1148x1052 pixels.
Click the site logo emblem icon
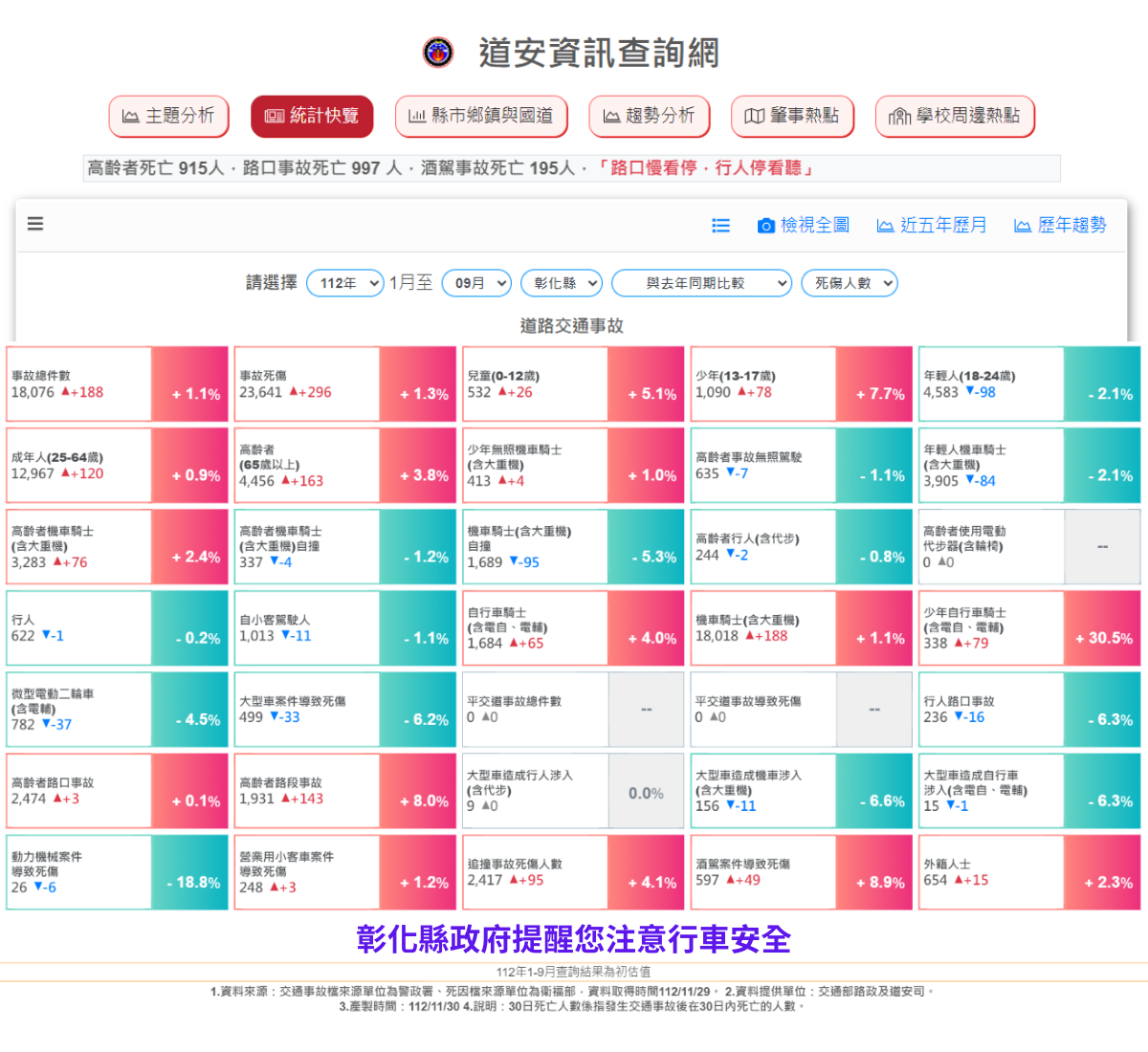click(x=438, y=53)
